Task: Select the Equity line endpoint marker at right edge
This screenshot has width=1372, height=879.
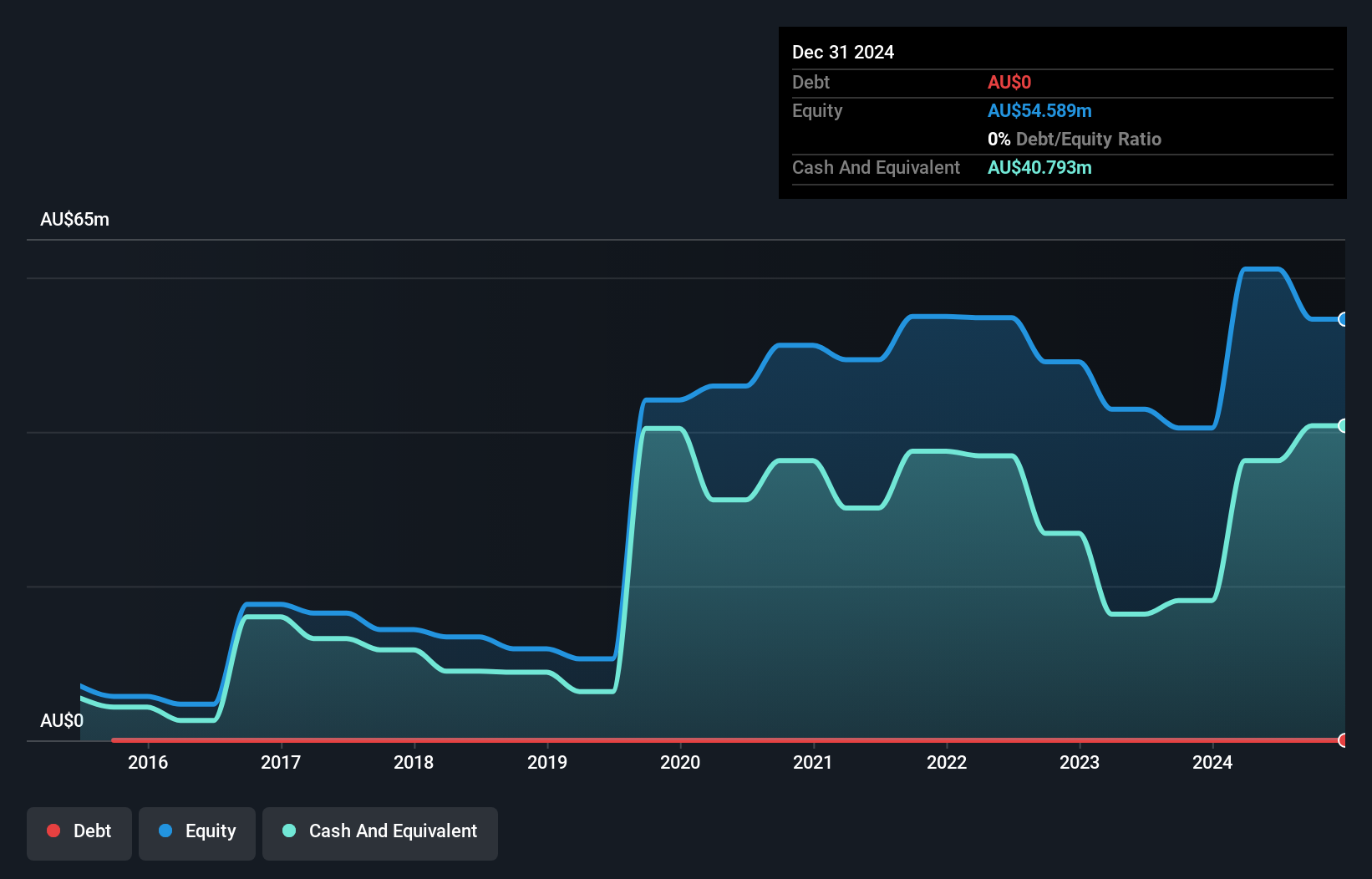Action: tap(1344, 319)
